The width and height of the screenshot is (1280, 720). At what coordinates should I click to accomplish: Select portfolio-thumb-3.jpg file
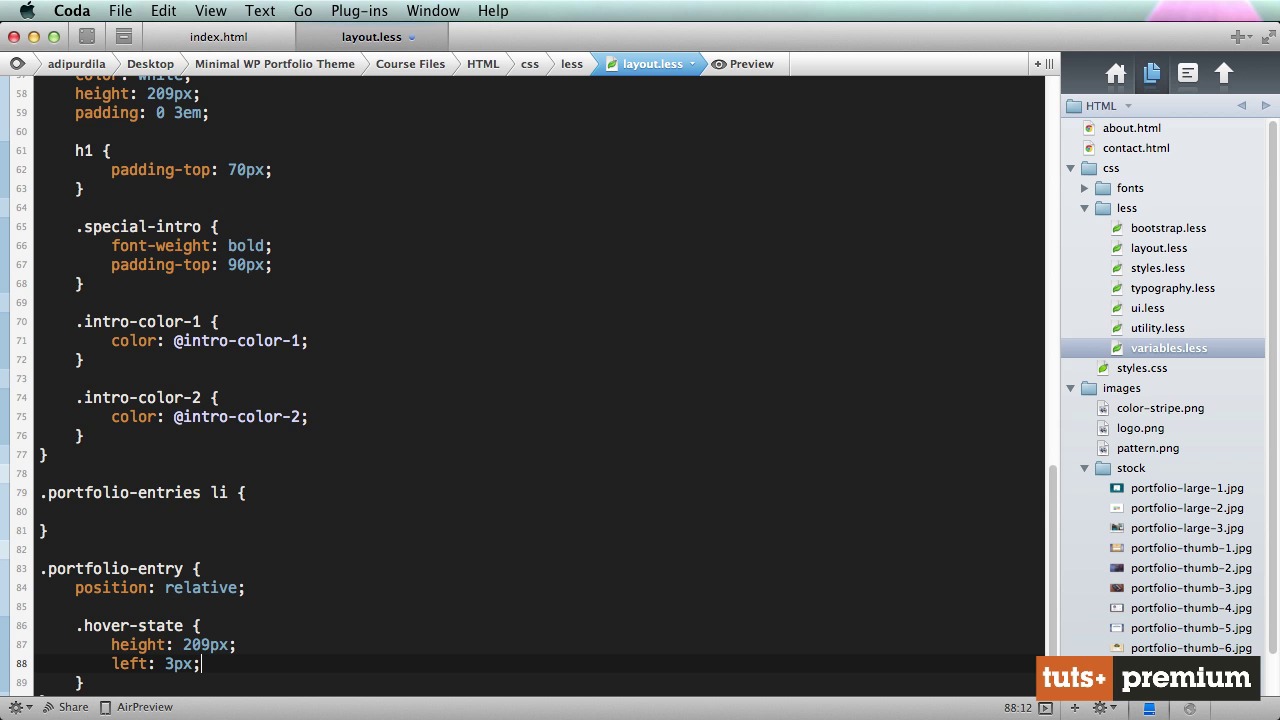(1191, 588)
